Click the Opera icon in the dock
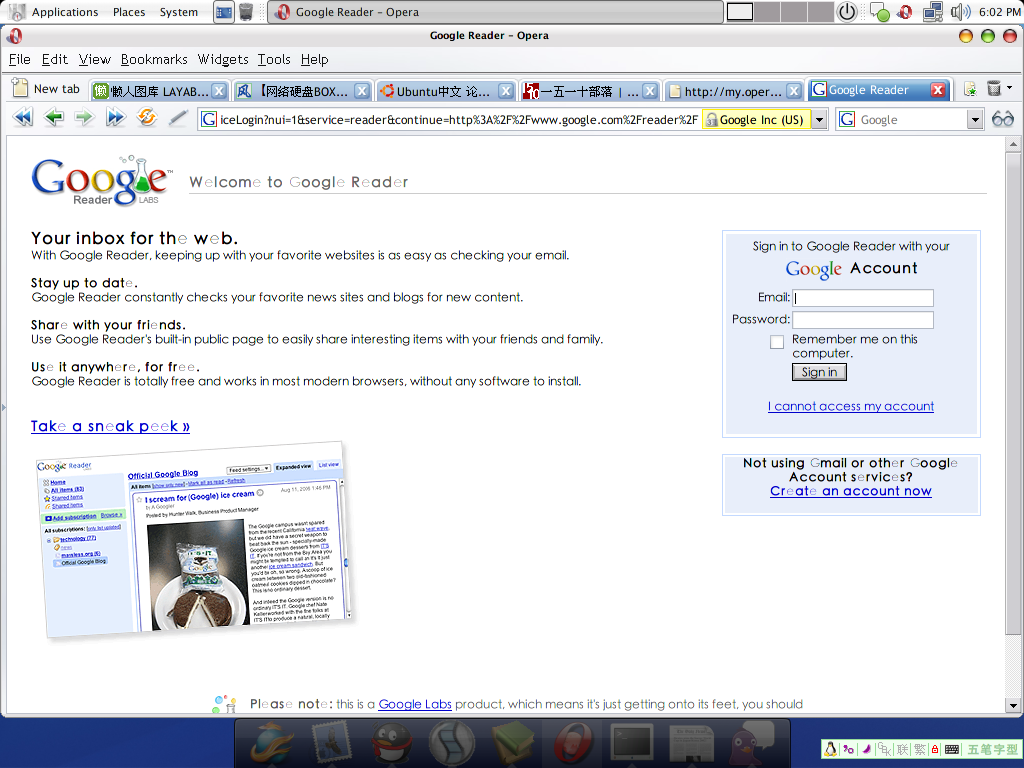 (573, 743)
